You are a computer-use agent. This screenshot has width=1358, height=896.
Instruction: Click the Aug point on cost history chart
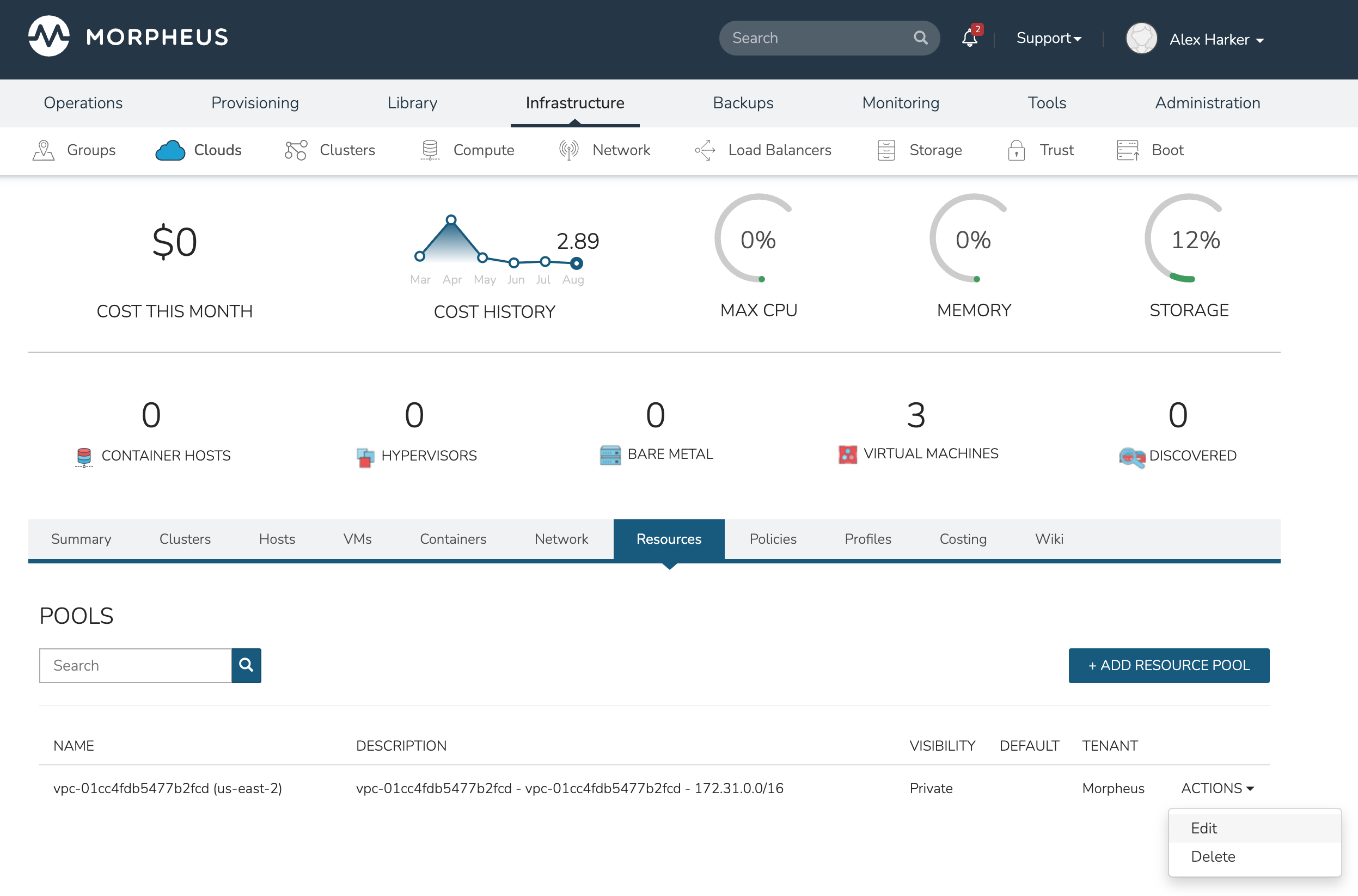coord(576,263)
